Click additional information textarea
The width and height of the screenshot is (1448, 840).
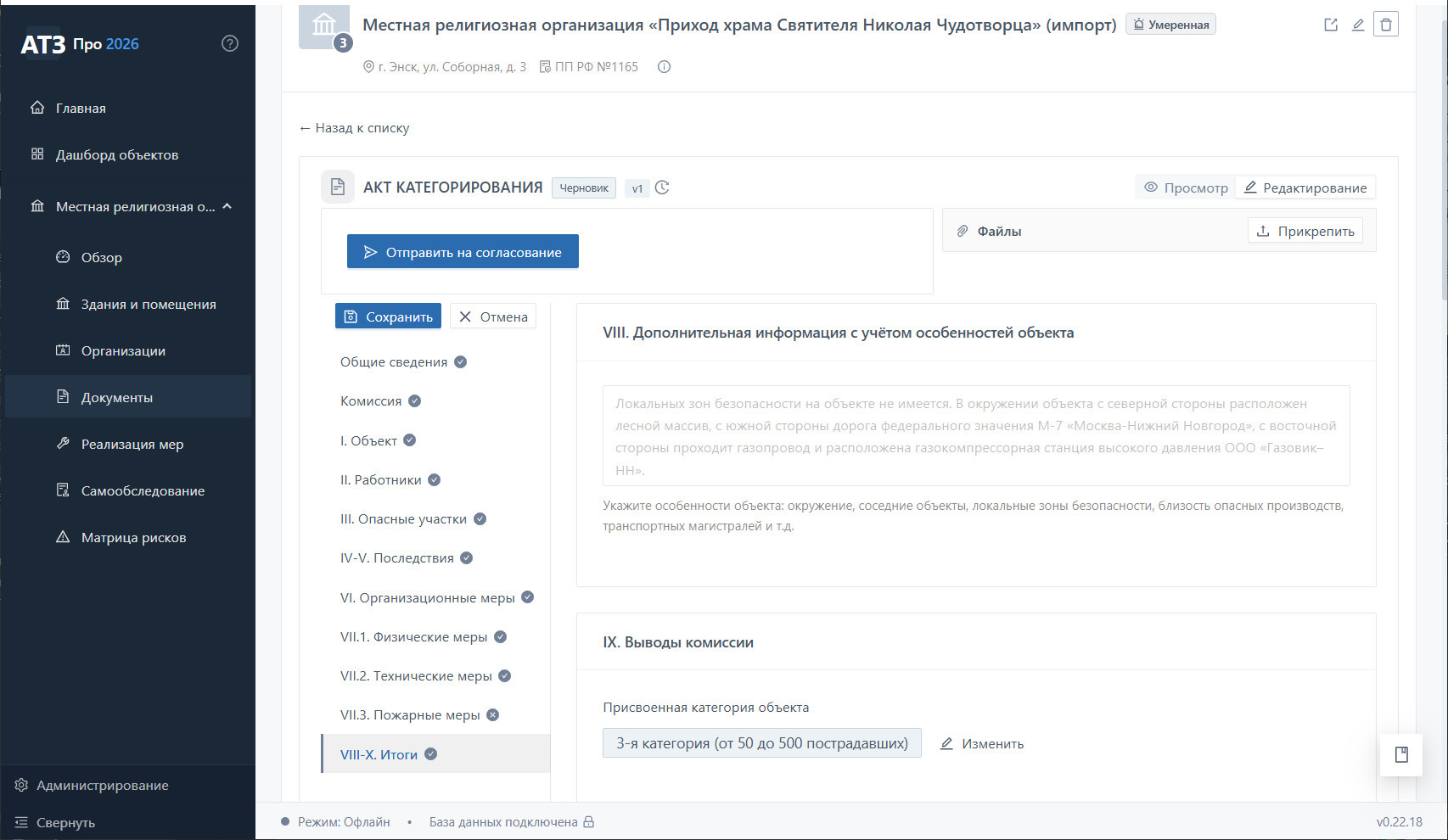click(x=976, y=435)
